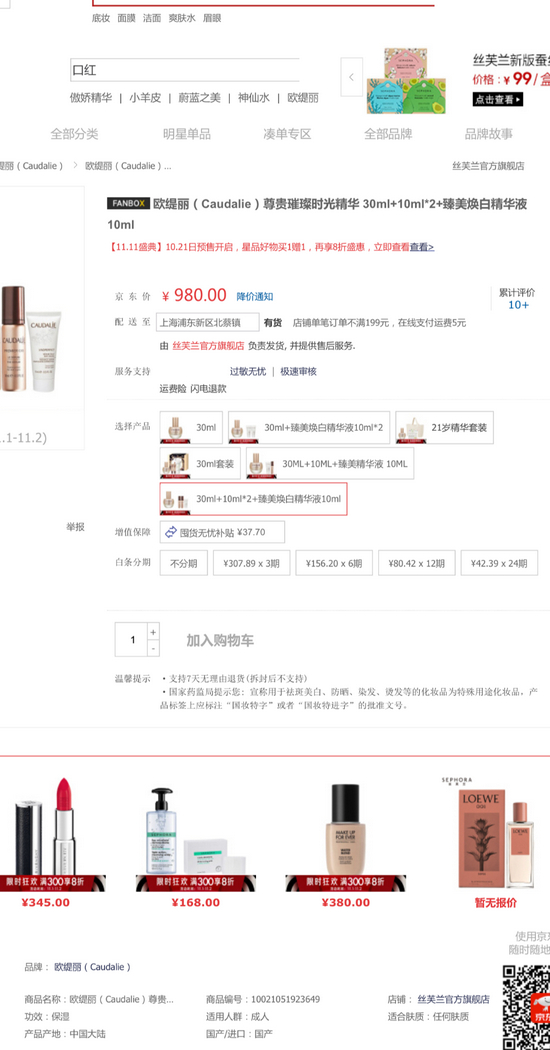Select the 21岁精华套装 product option

pos(444,428)
